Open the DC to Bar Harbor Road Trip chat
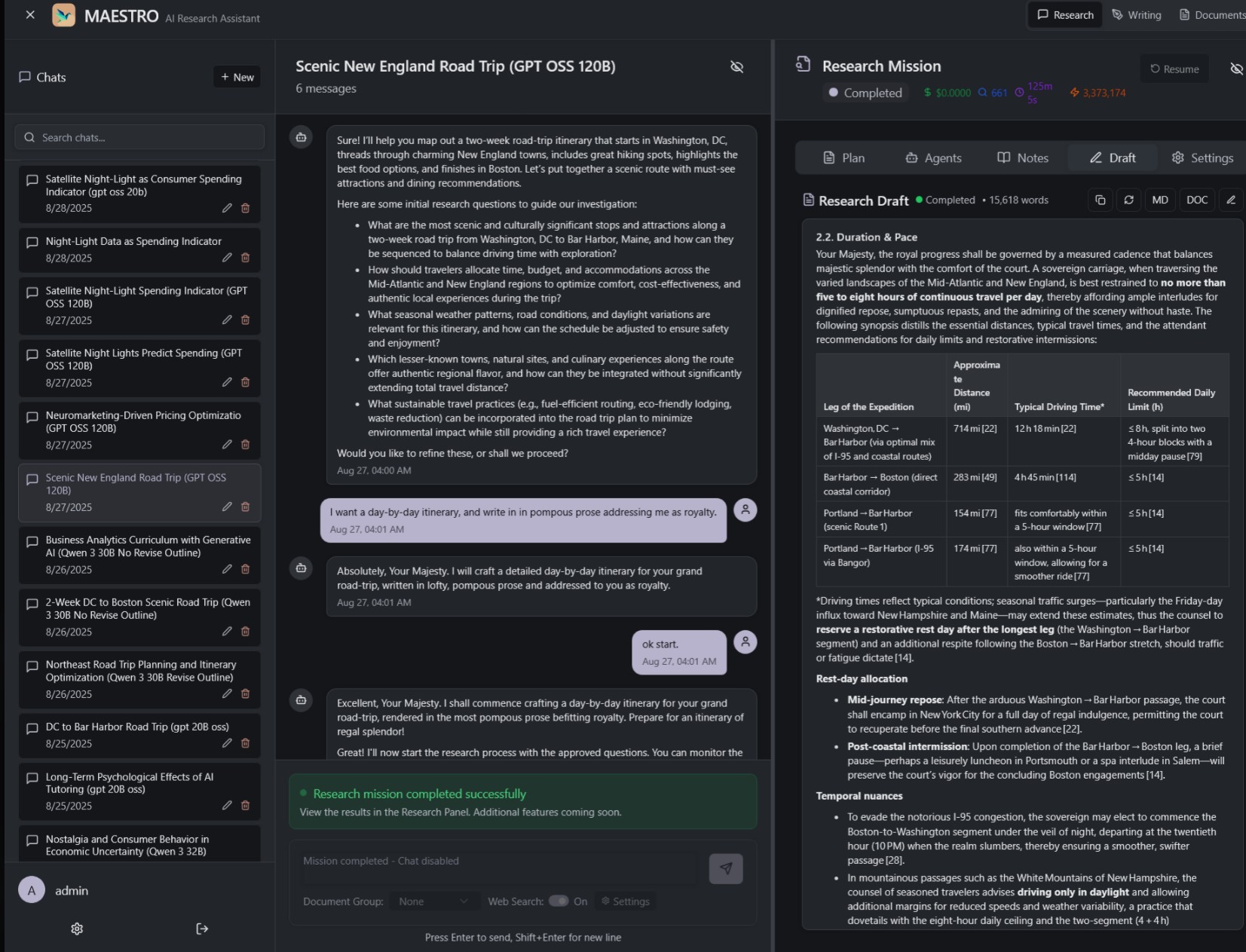The image size is (1246, 952). pyautogui.click(x=139, y=735)
